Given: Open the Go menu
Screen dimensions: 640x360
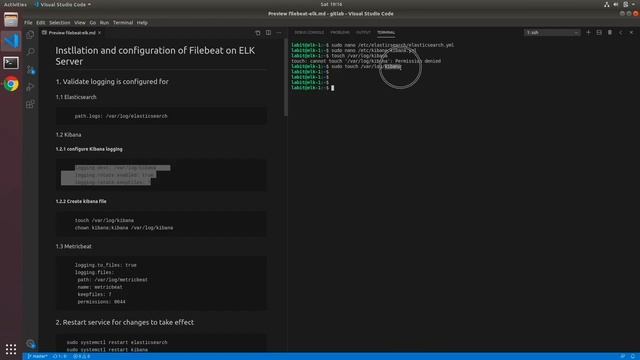Looking at the screenshot, I should pos(93,23).
